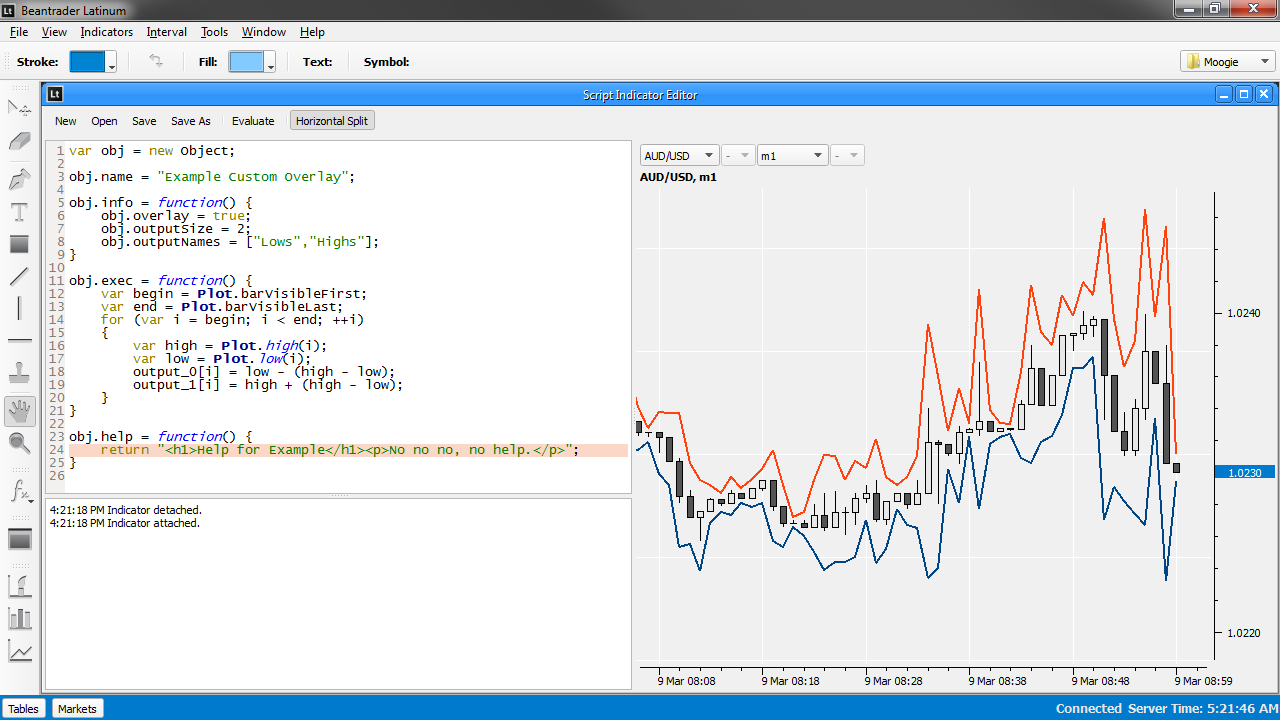This screenshot has width=1280, height=720.
Task: Select the bar chart type icon
Action: (19, 618)
